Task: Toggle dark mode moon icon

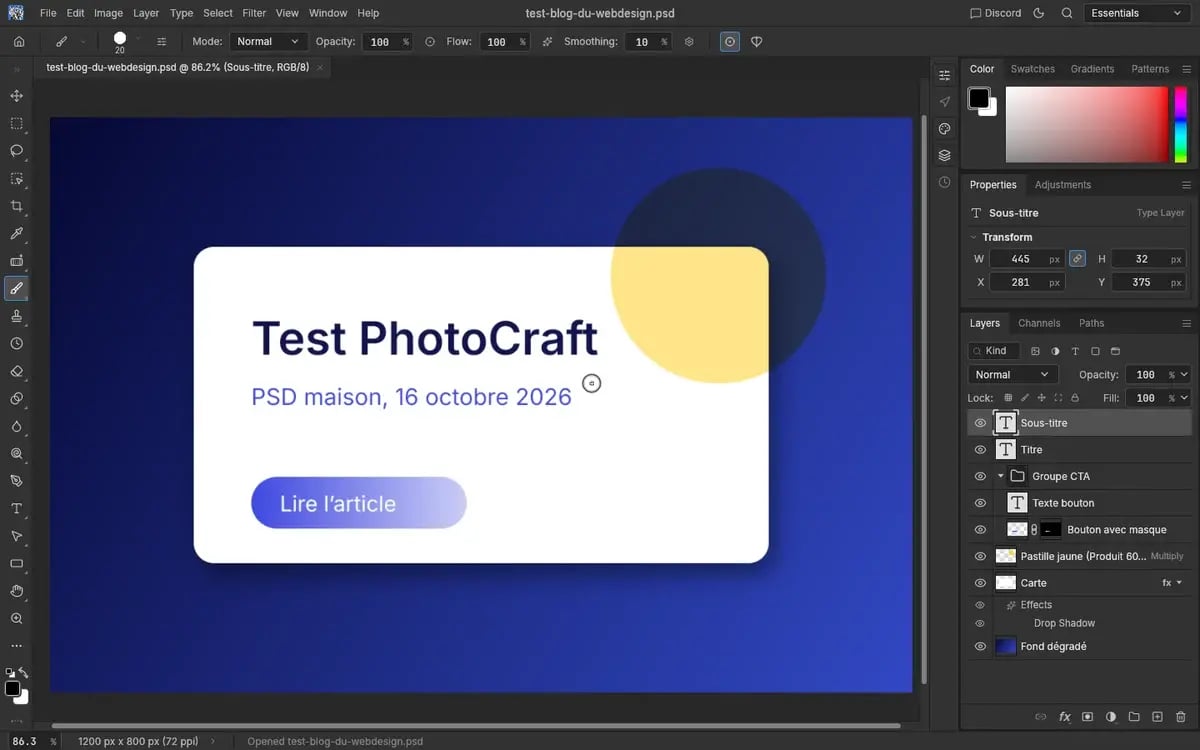Action: coord(1038,13)
